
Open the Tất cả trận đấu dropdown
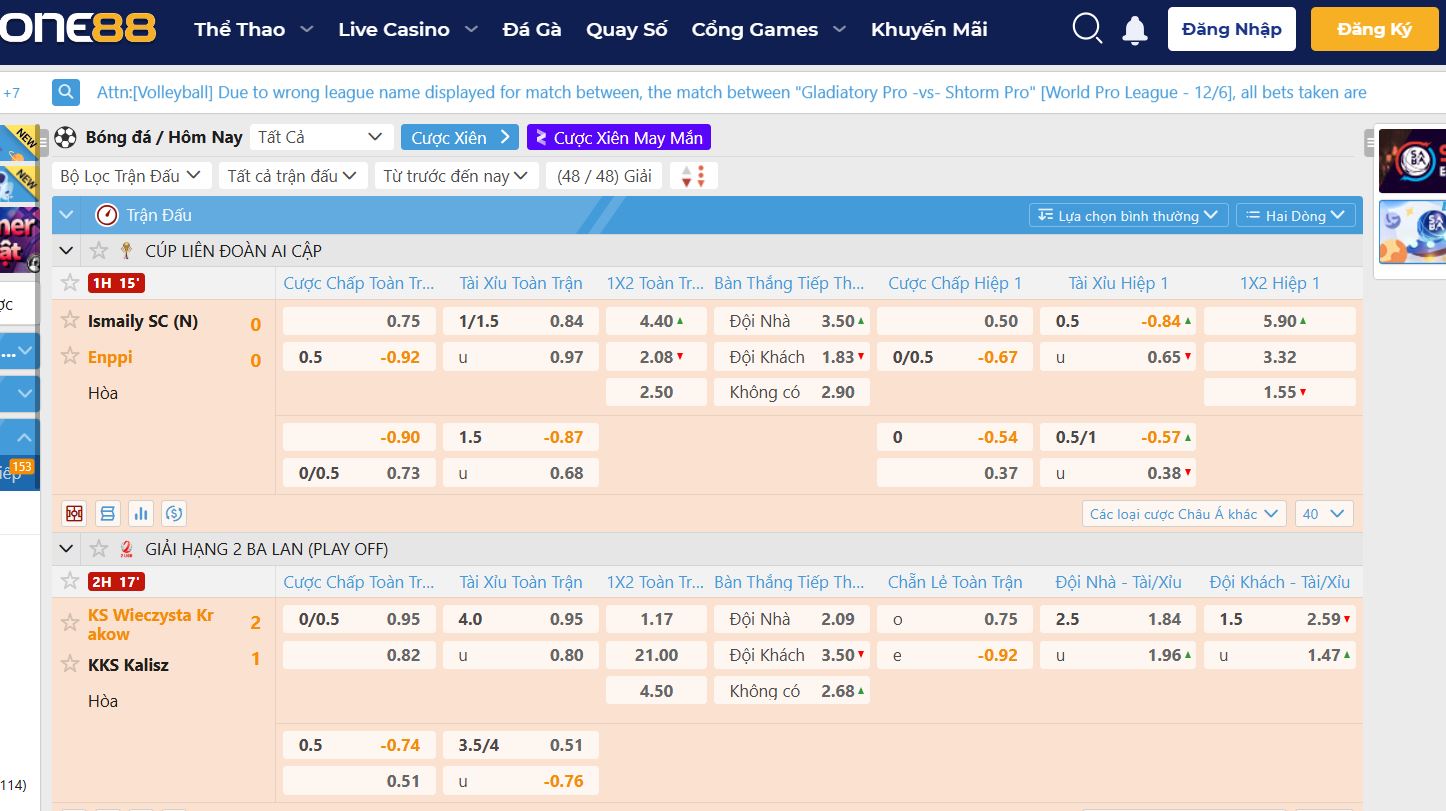(x=293, y=176)
